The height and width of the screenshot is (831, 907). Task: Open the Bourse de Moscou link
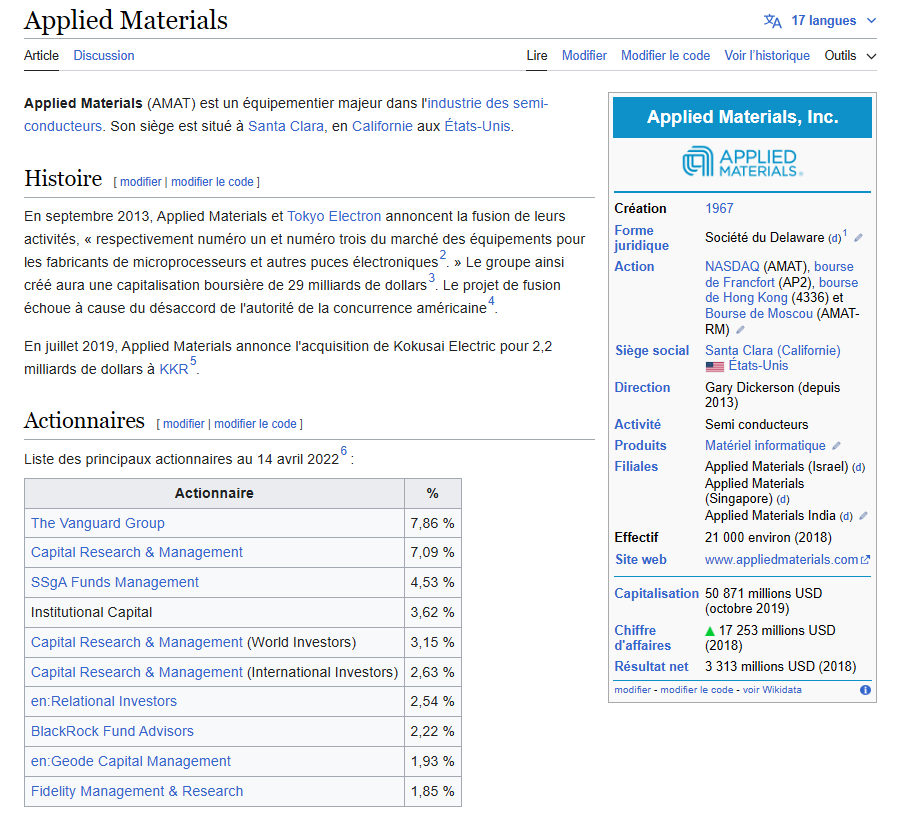pyautogui.click(x=759, y=314)
